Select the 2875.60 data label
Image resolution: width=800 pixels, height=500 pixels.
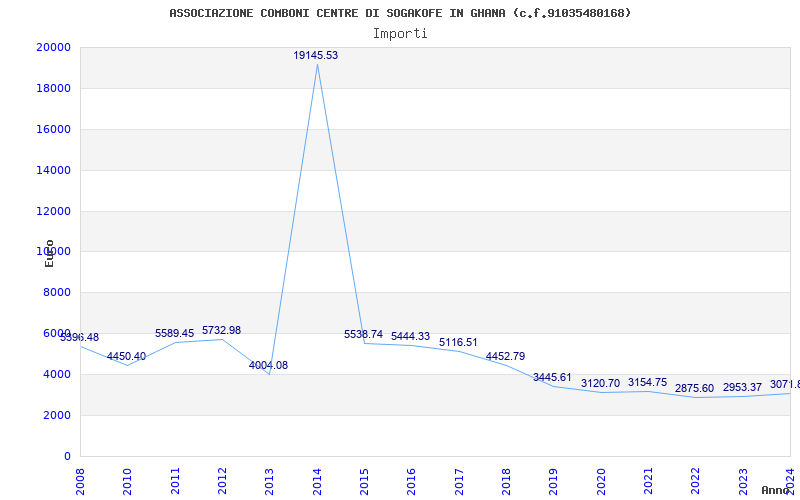click(694, 388)
